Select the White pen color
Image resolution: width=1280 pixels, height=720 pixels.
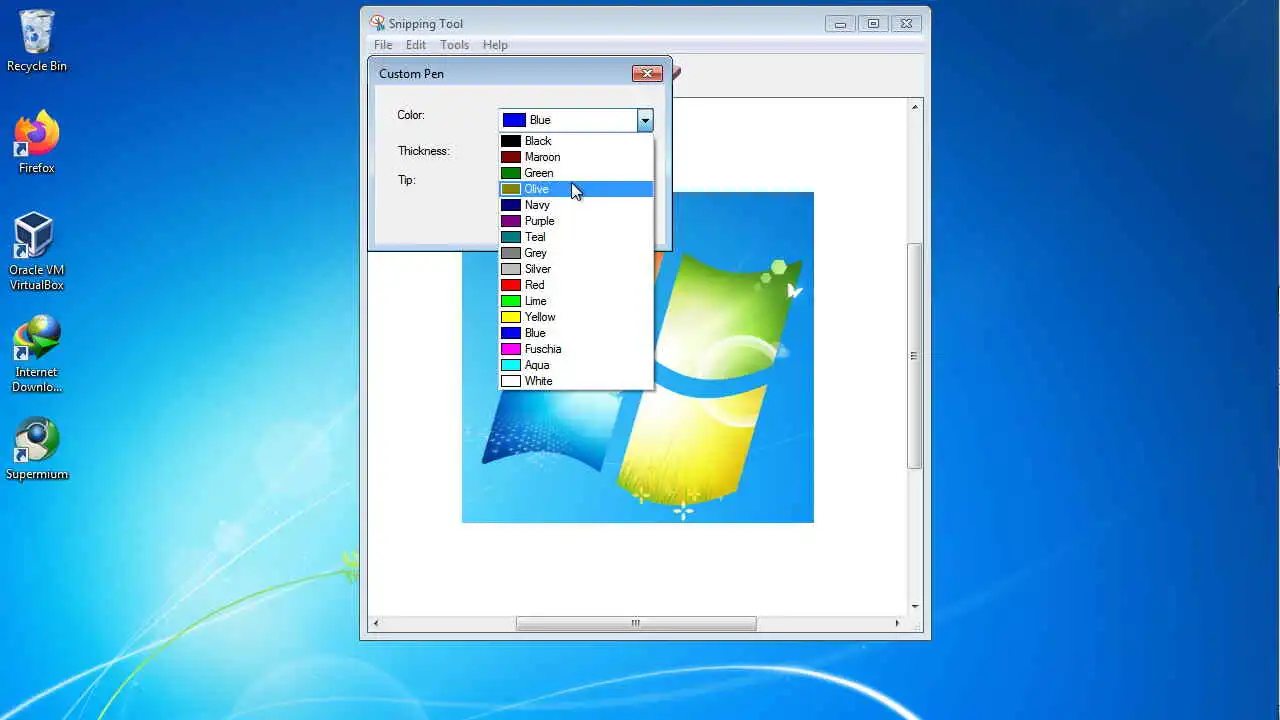click(x=576, y=381)
